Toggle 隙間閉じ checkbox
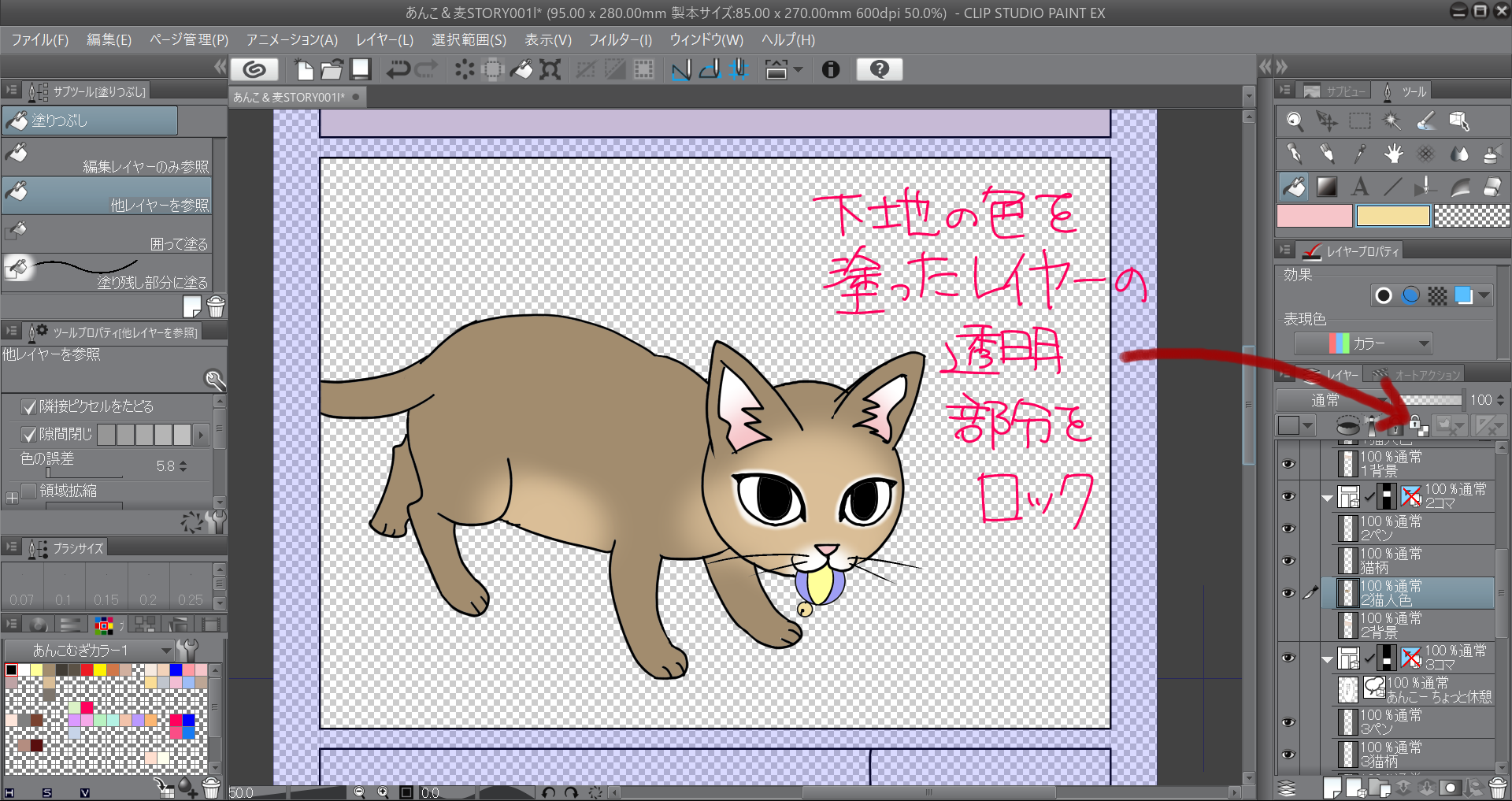The width and height of the screenshot is (1512, 801). tap(29, 434)
